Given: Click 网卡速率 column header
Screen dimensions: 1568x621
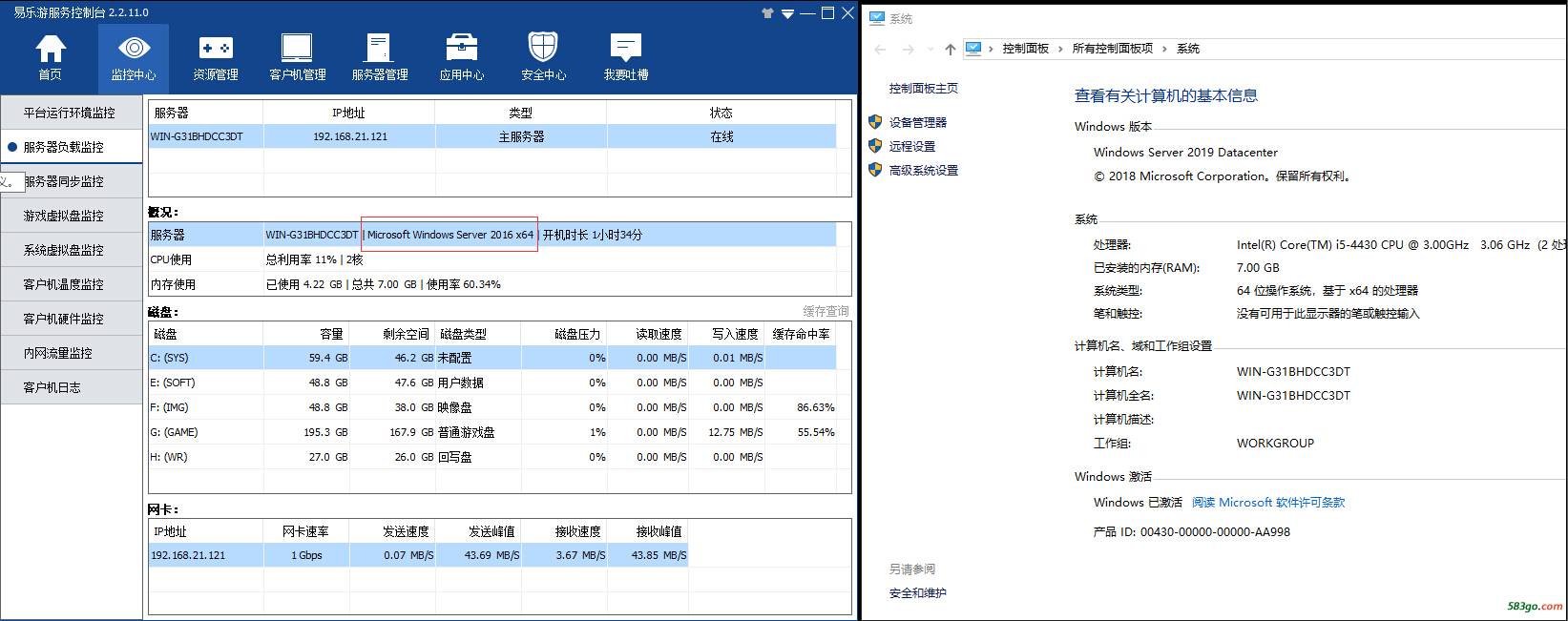Looking at the screenshot, I should click(x=306, y=531).
